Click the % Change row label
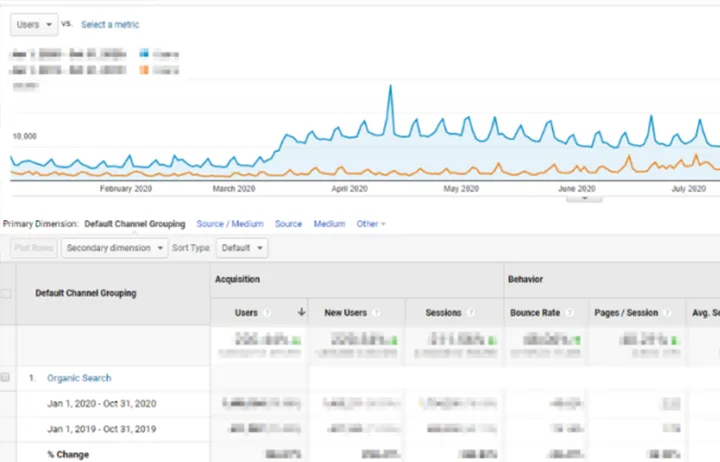 (x=68, y=455)
